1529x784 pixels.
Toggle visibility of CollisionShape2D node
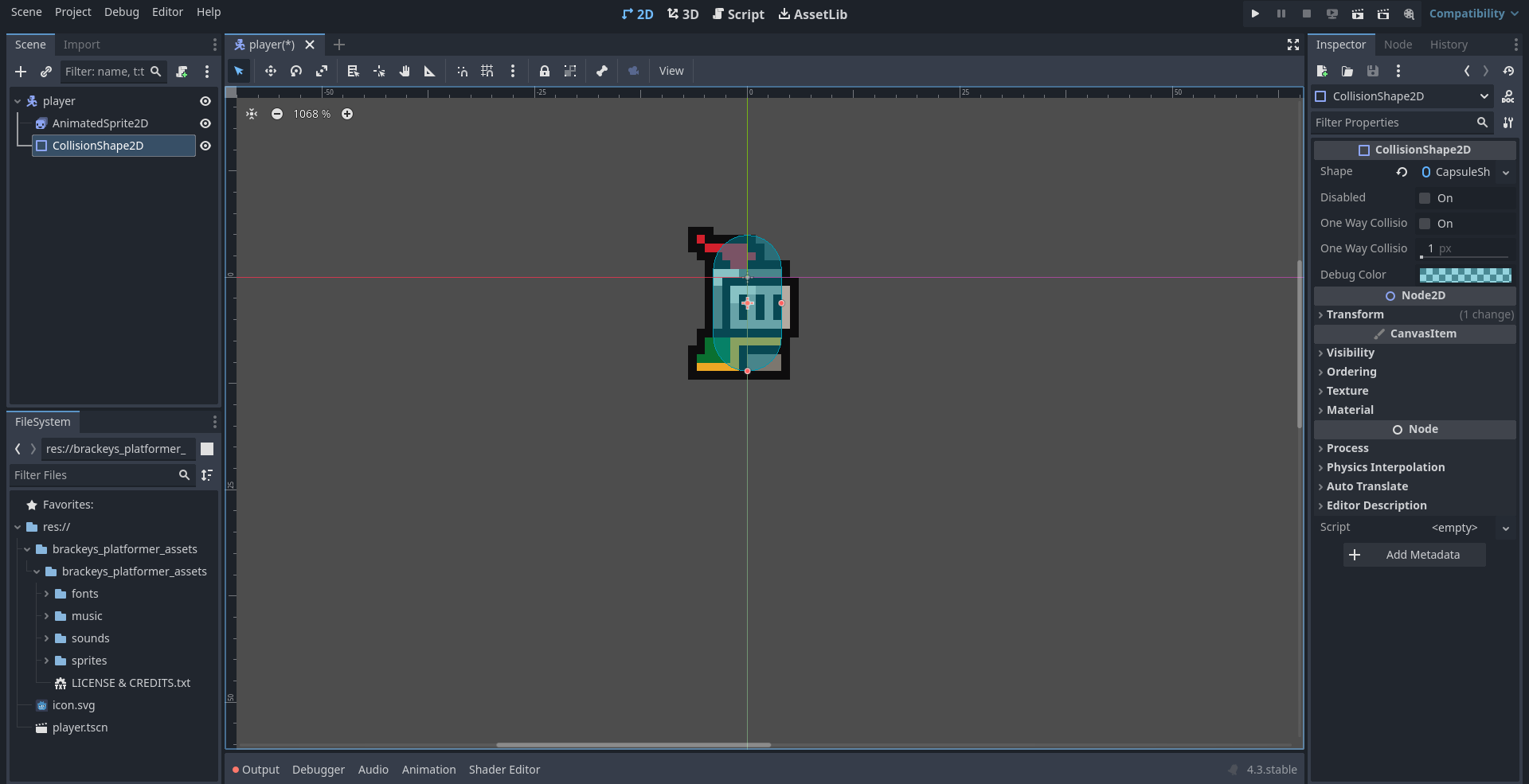pyautogui.click(x=205, y=146)
